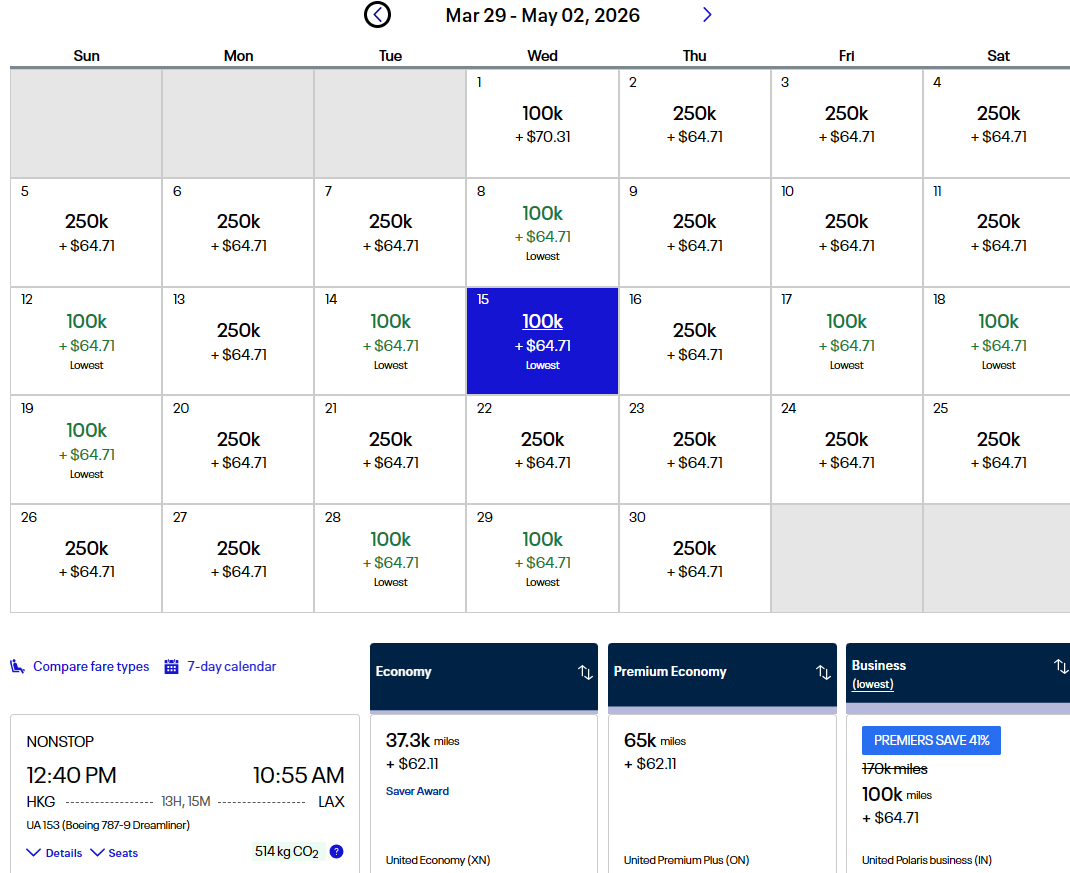
Task: Go to previous month with back arrow
Action: pos(377,15)
